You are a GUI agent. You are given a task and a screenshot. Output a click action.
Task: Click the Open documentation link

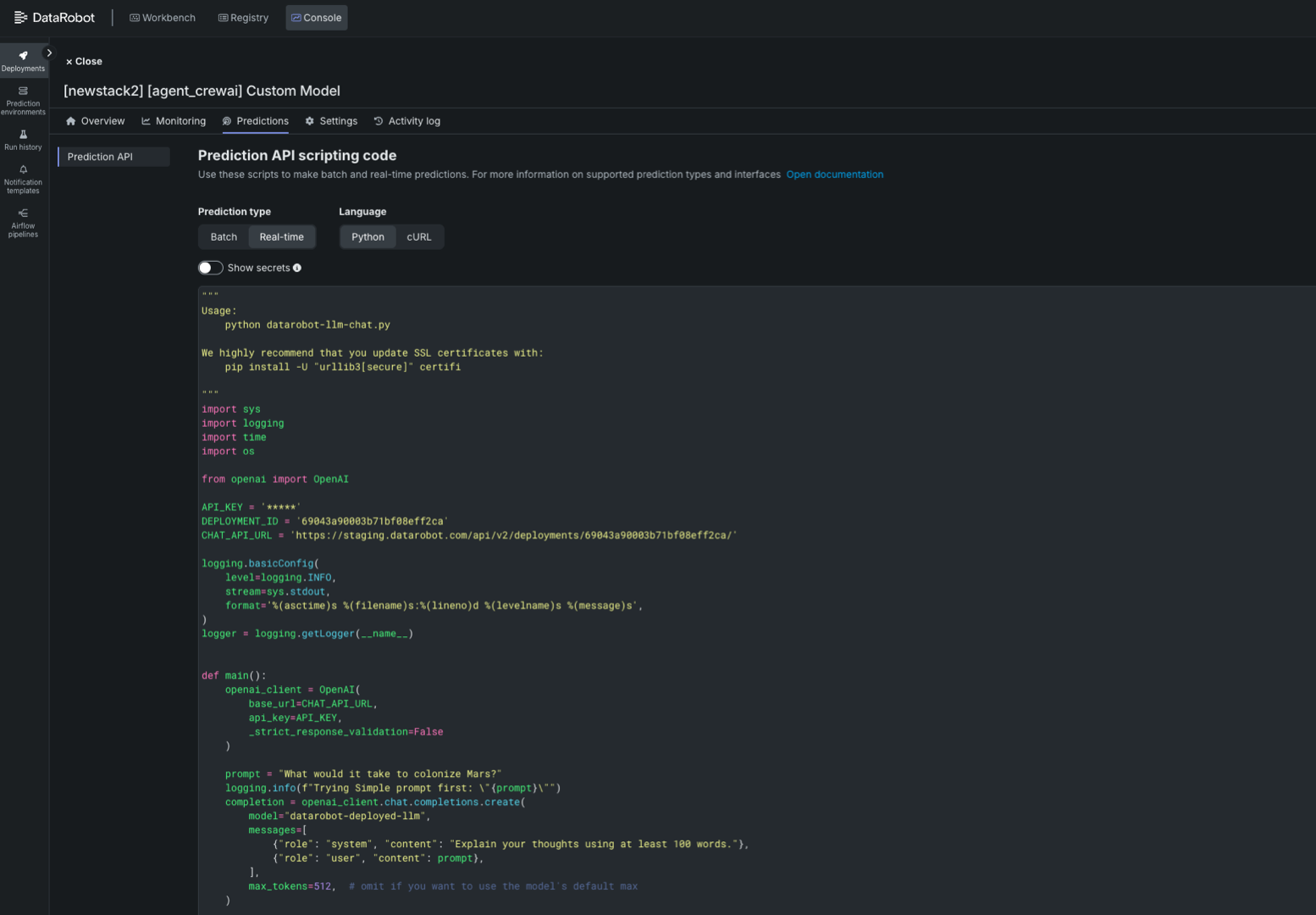pyautogui.click(x=834, y=175)
